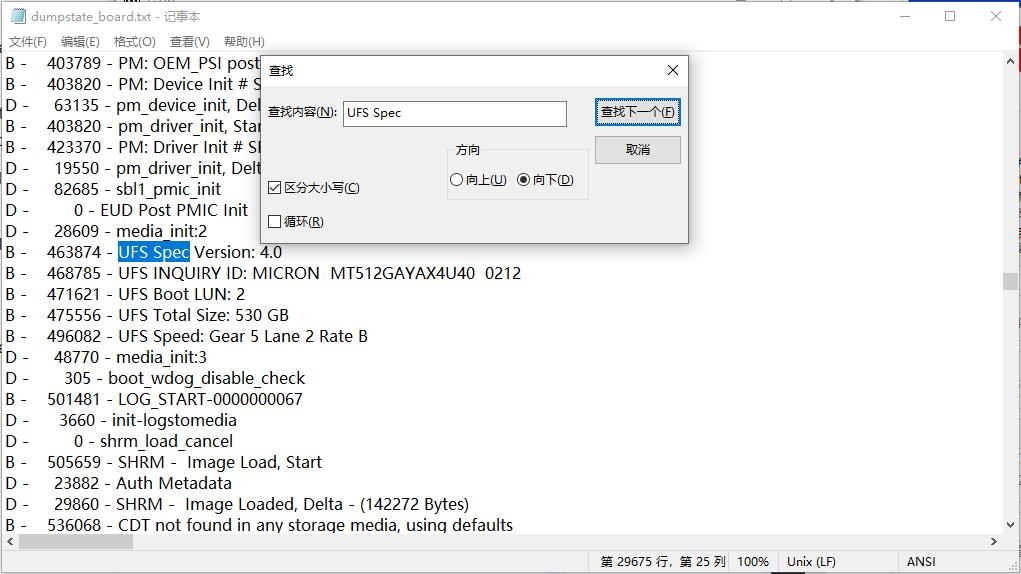Click the vertical scrollbar down arrow
1021x574 pixels.
coord(1010,525)
